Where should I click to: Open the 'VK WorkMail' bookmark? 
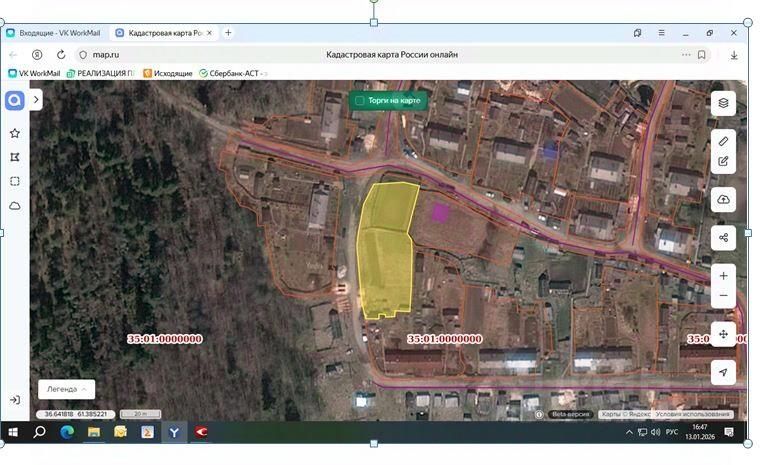pos(34,73)
